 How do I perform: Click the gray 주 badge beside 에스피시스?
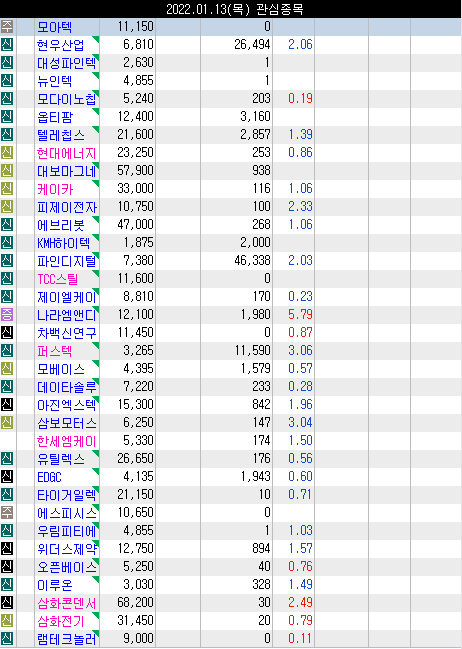point(7,512)
